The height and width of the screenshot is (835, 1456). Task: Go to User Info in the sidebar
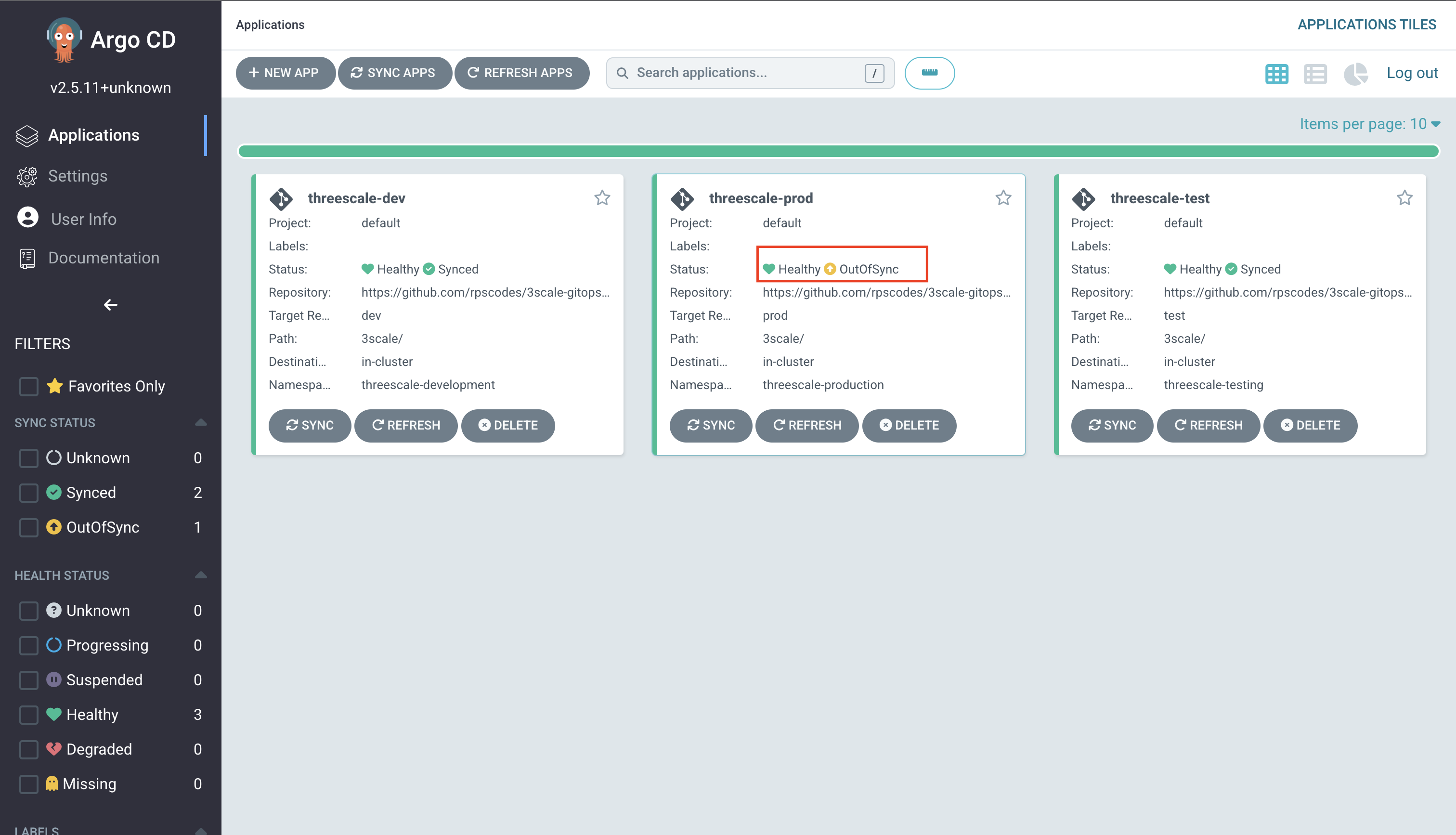[83, 219]
